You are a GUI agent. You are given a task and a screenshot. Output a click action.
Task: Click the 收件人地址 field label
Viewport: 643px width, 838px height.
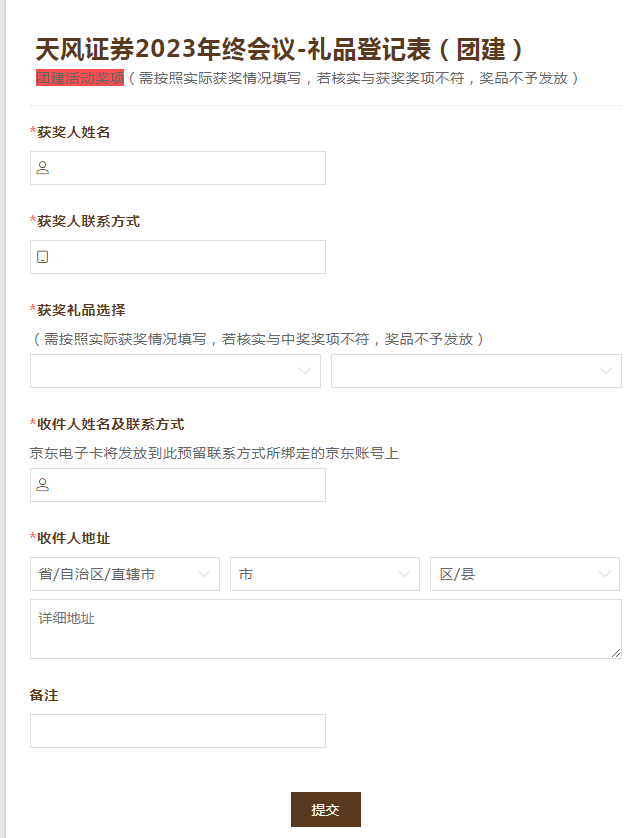(74, 539)
